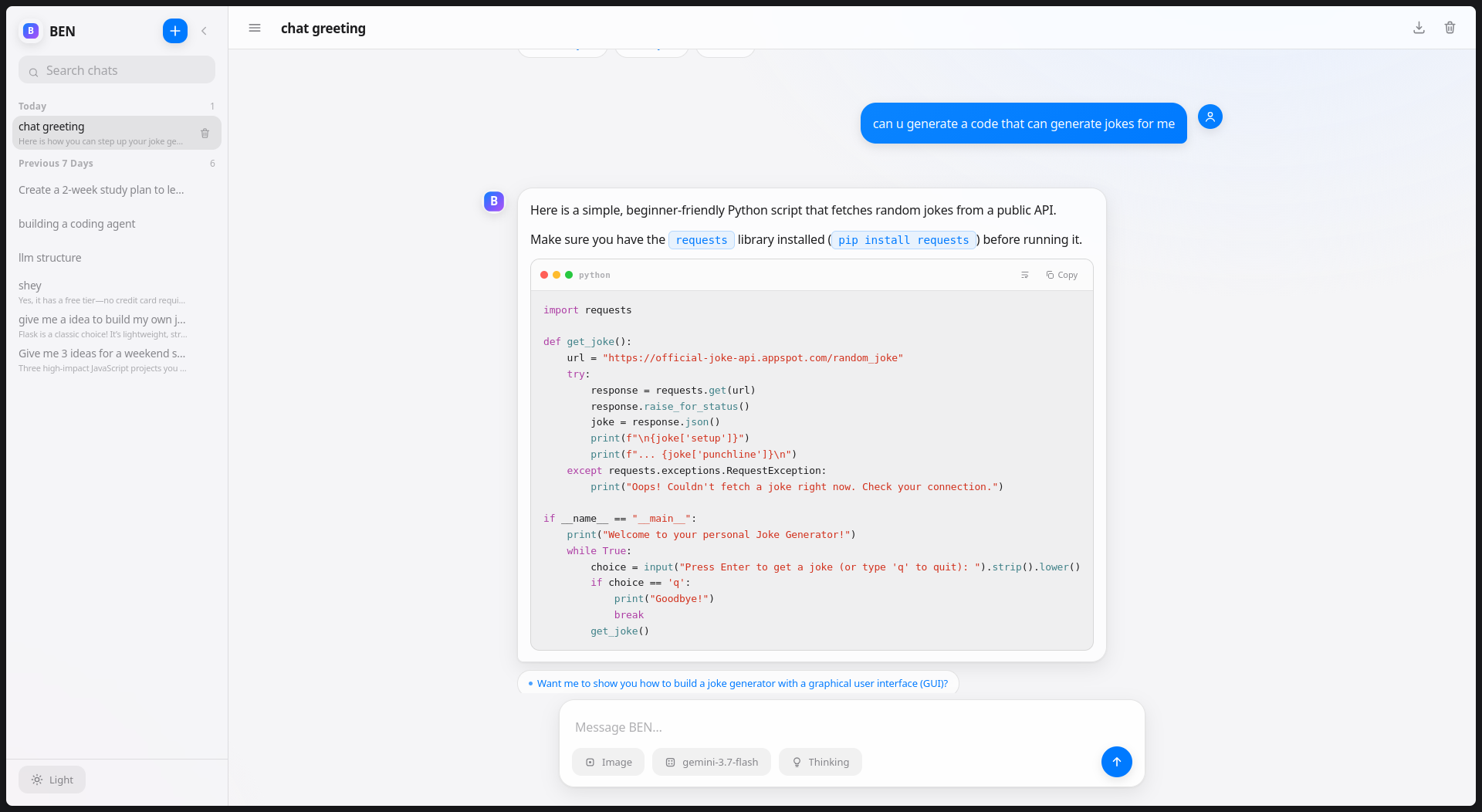Viewport: 1482px width, 812px height.
Task: Toggle word wrap in the code block
Action: coord(1024,275)
